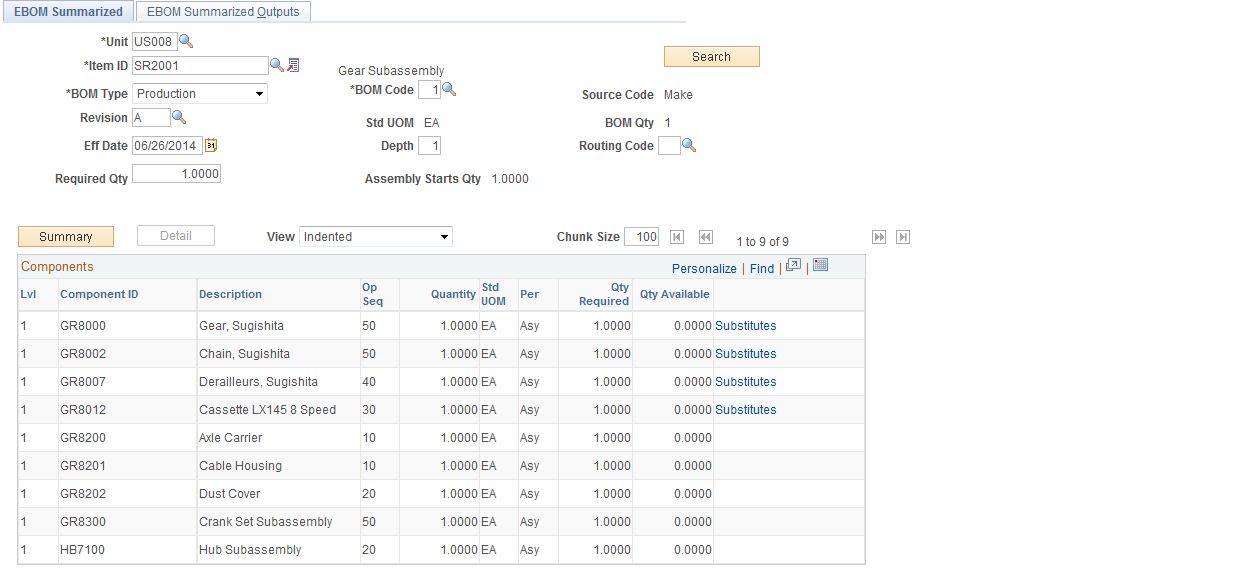Open Substitutes for GR8002 Chain
The width and height of the screenshot is (1257, 573).
coord(746,354)
